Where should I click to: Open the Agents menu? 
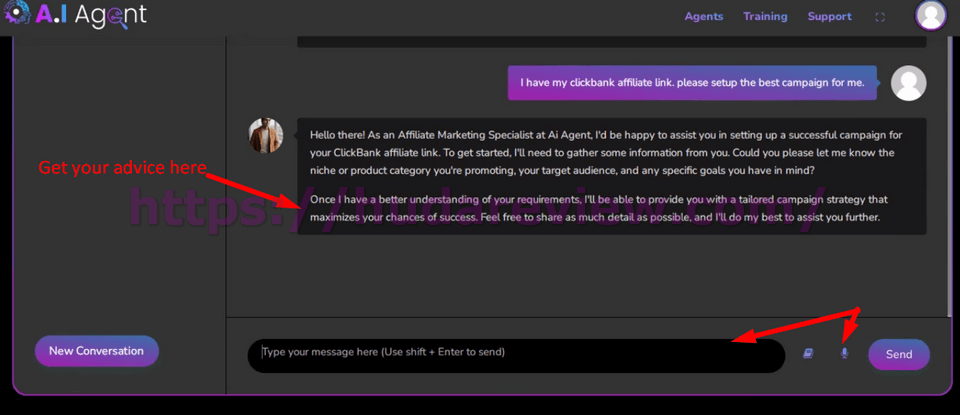703,17
